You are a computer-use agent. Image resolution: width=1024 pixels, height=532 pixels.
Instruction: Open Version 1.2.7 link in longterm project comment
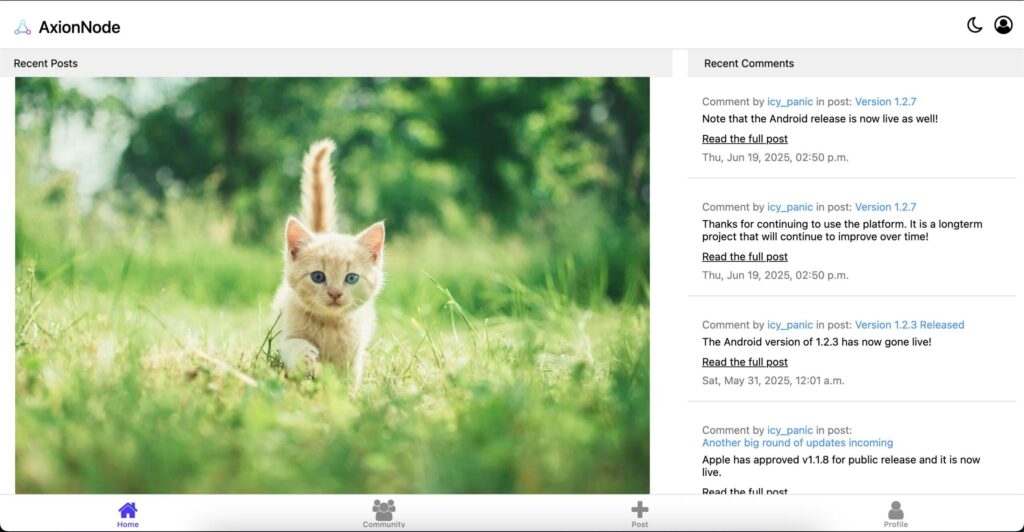885,207
